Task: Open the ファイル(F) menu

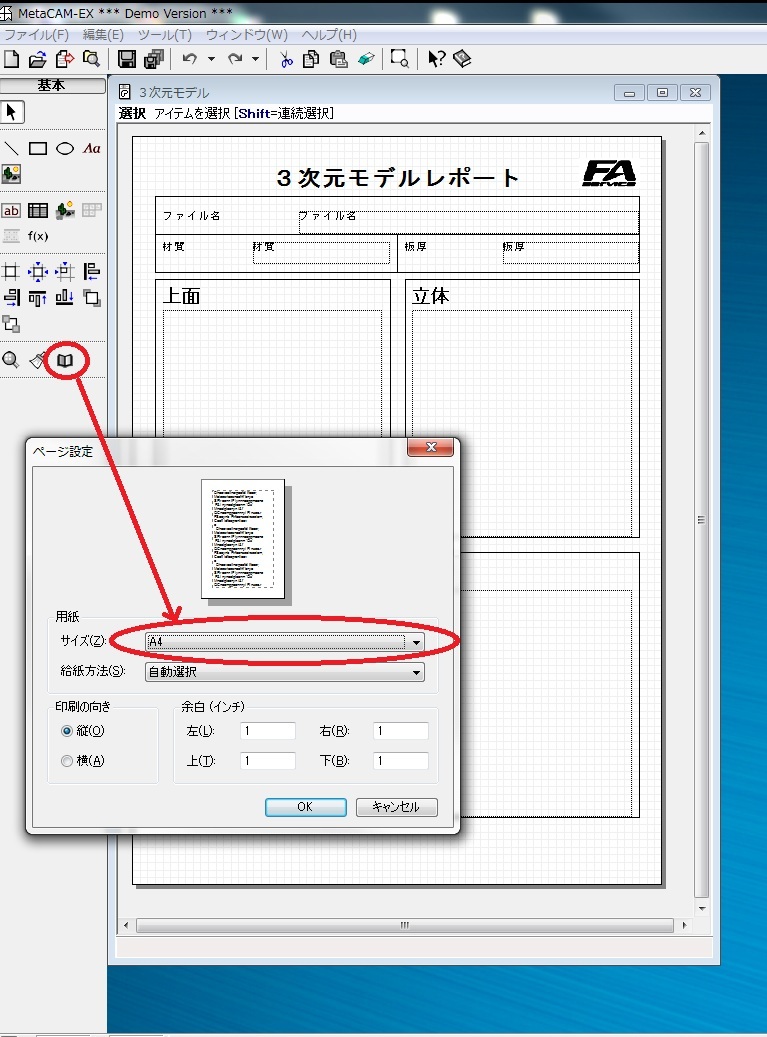Action: (x=36, y=35)
